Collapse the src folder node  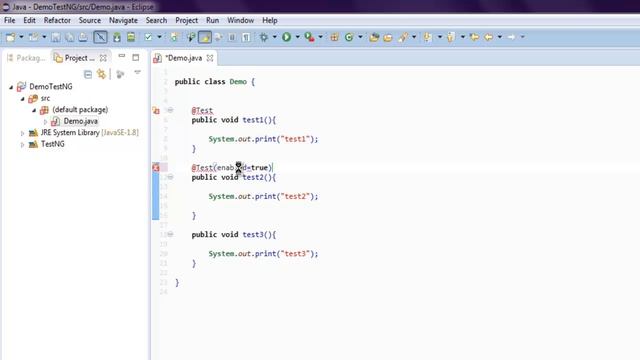point(22,99)
